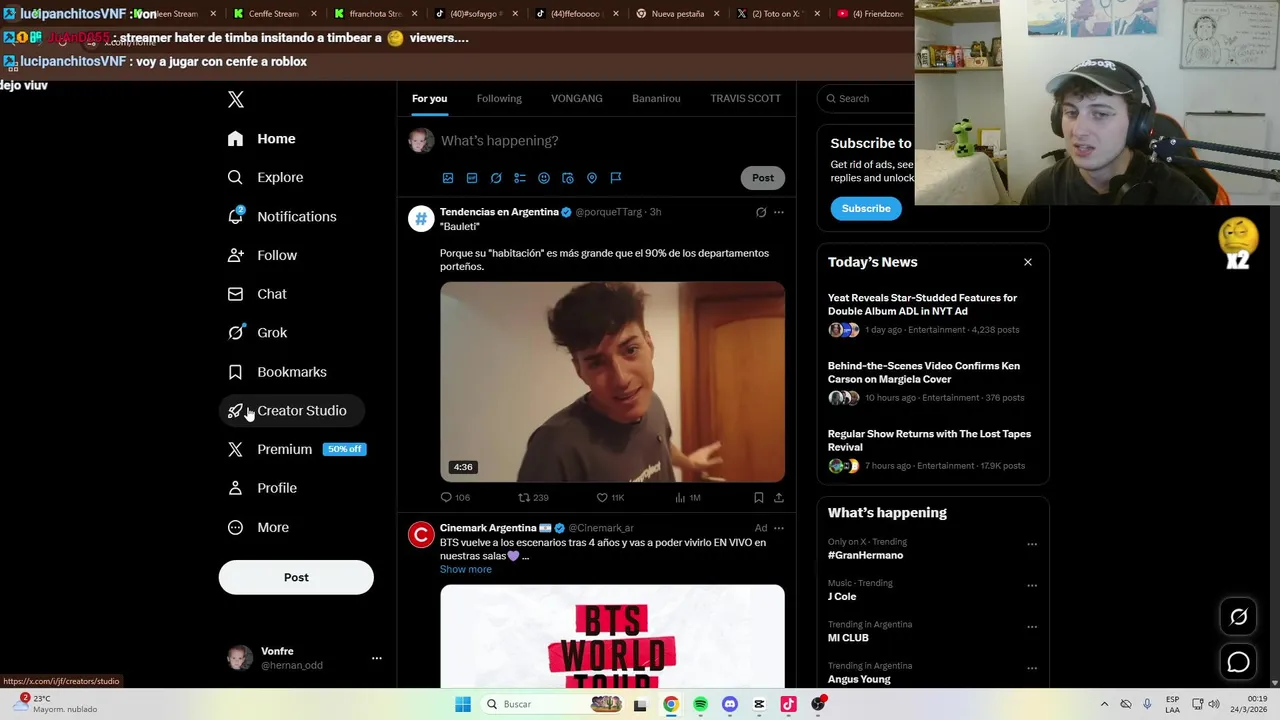
Task: Open the floating Grok button
Action: (1238, 617)
